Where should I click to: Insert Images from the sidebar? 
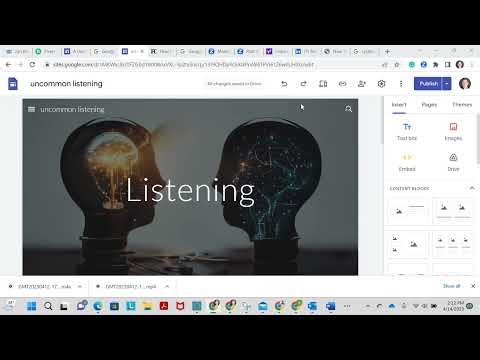tap(453, 132)
